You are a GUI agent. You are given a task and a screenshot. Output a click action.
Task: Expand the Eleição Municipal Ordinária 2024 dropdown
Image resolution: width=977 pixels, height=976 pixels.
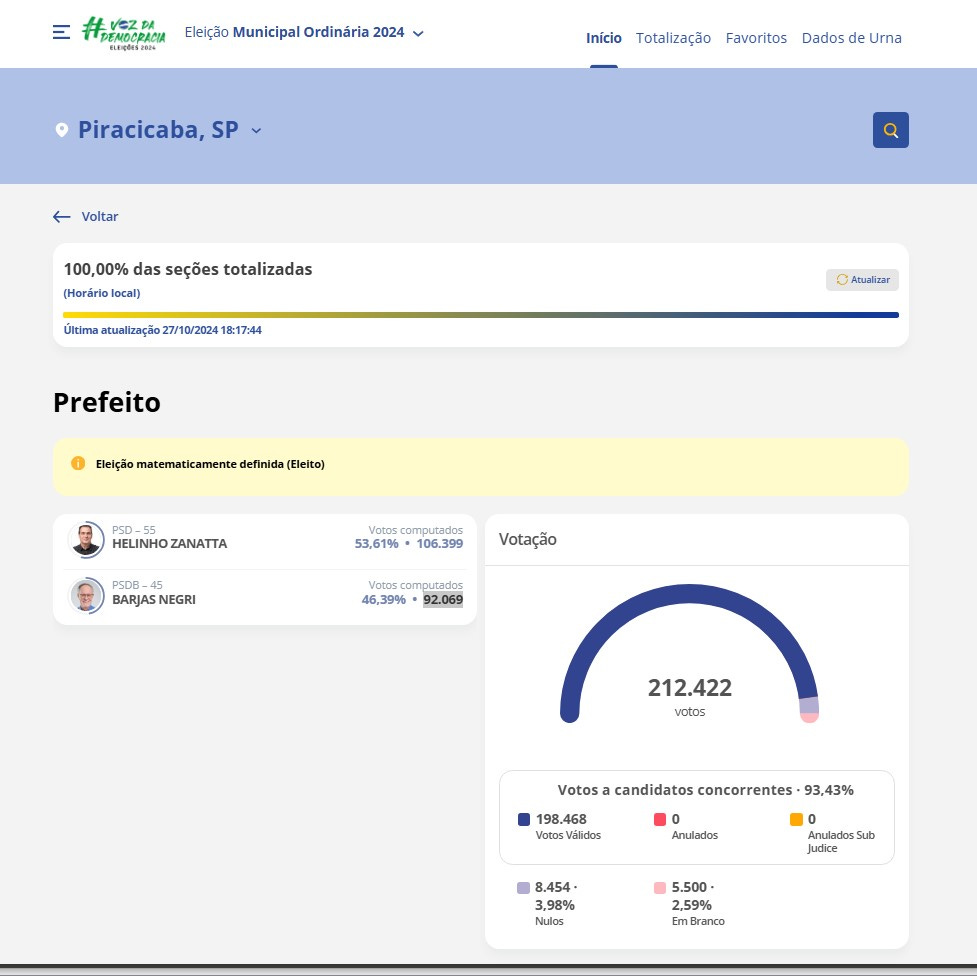304,32
